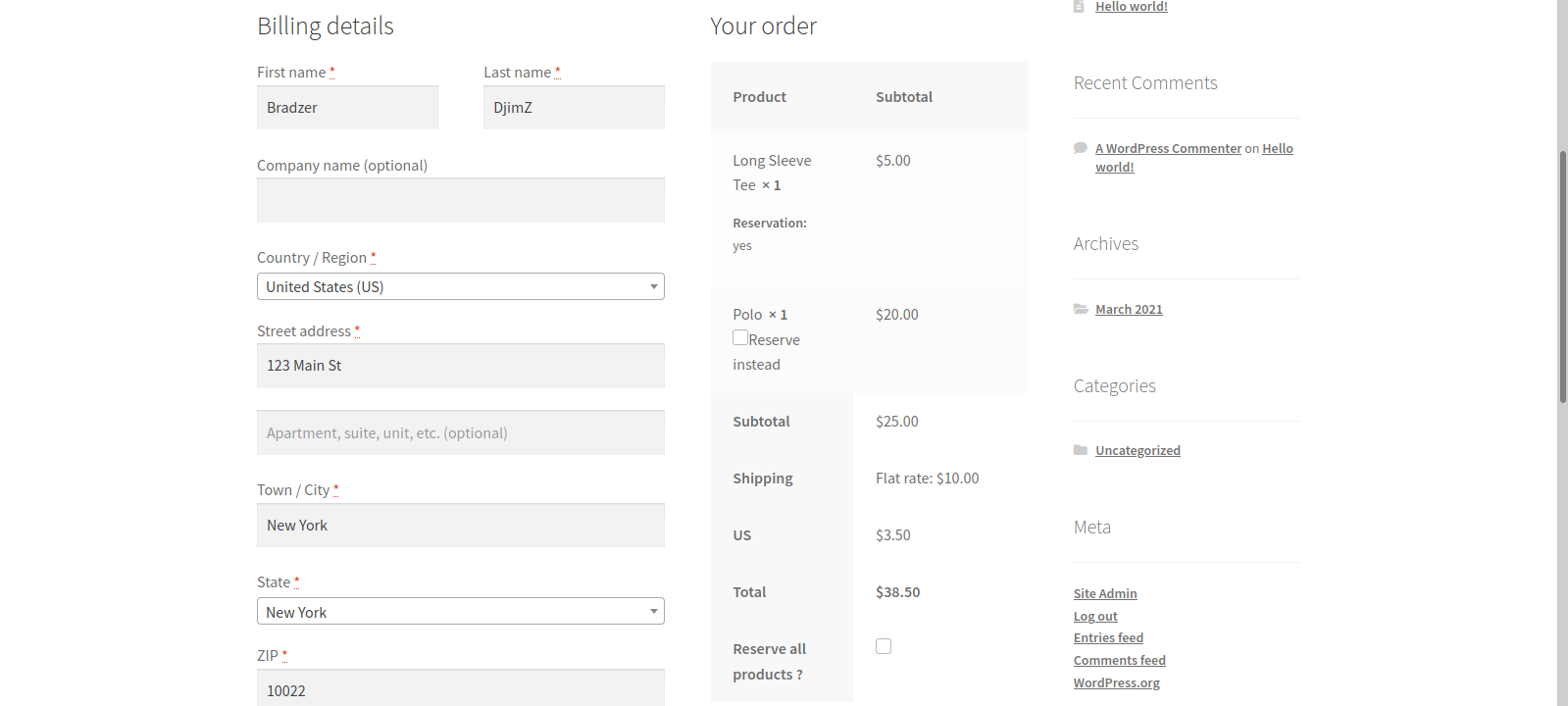The width and height of the screenshot is (1568, 706).
Task: Open the Country / Region dropdown
Action: (460, 286)
